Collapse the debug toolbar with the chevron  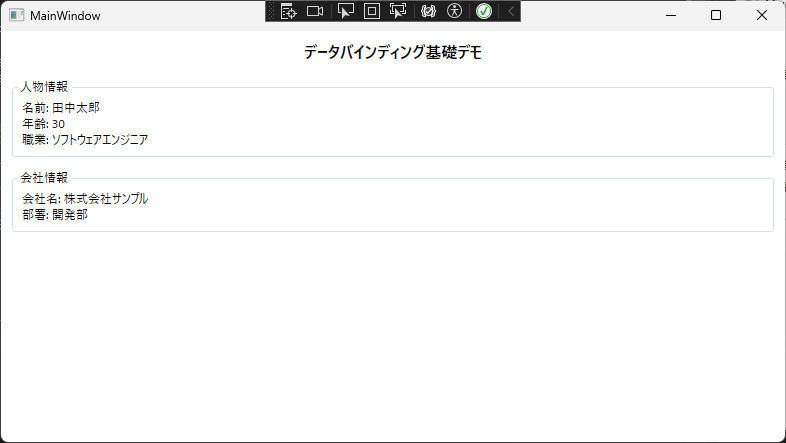point(511,11)
